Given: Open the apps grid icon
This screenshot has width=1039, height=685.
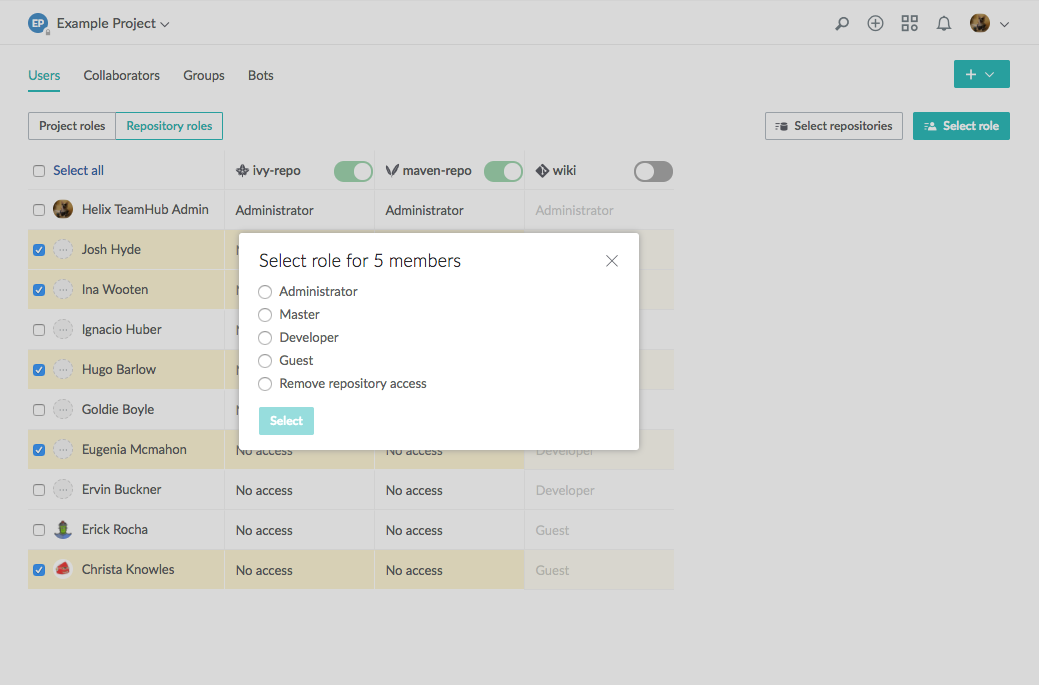Looking at the screenshot, I should [x=909, y=24].
